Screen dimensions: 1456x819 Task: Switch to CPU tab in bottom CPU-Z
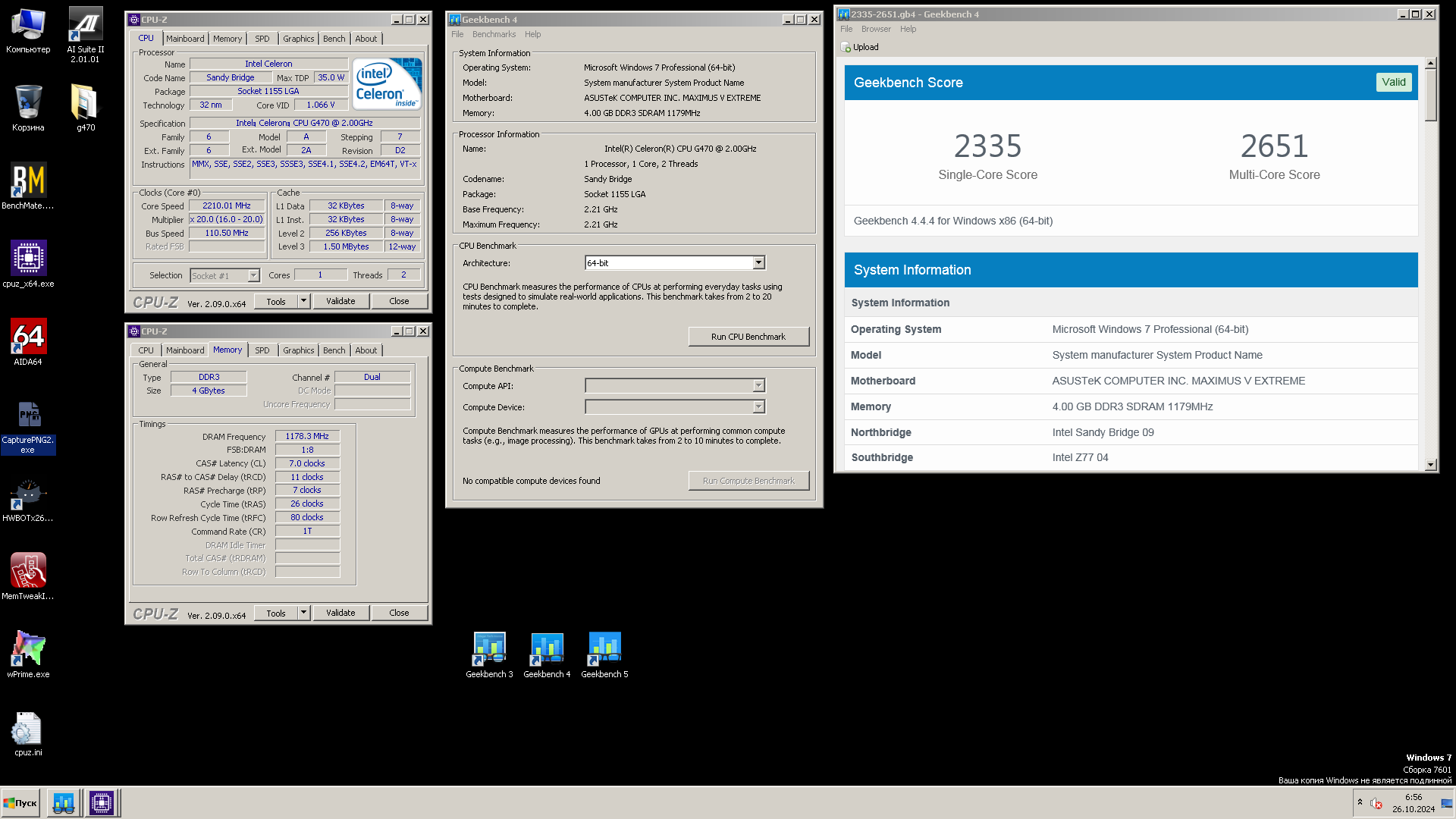[146, 350]
